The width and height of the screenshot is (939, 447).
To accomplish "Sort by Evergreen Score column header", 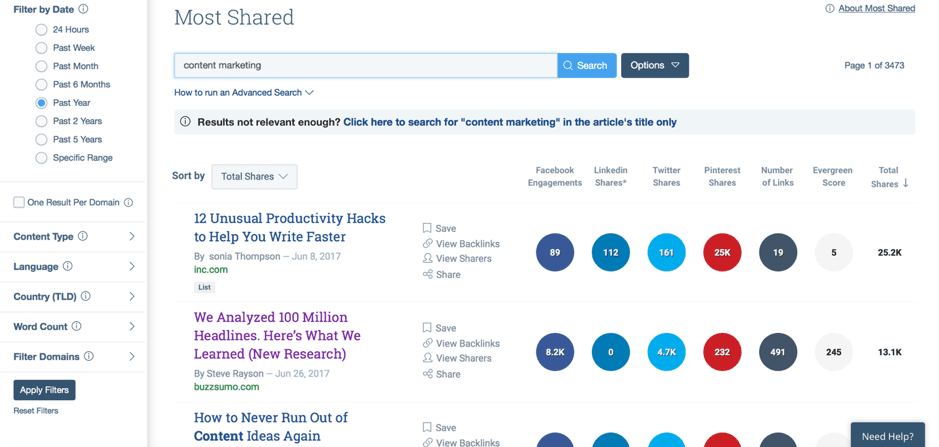I will [x=833, y=177].
